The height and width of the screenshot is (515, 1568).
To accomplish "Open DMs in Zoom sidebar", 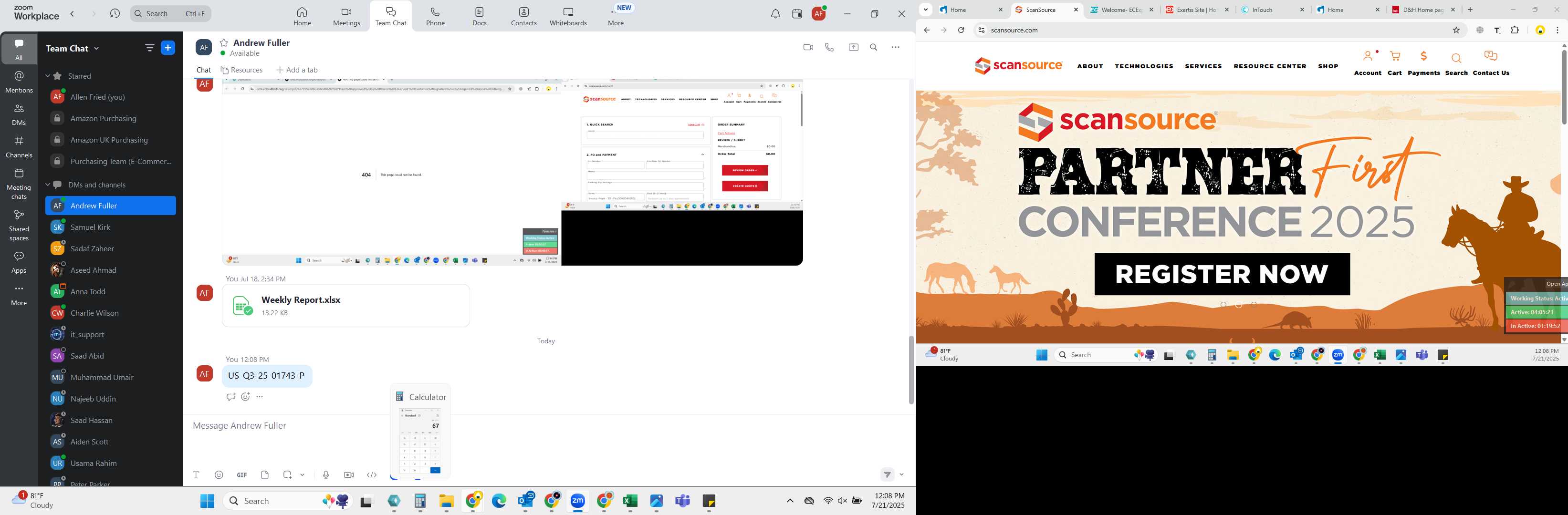I will click(x=19, y=114).
